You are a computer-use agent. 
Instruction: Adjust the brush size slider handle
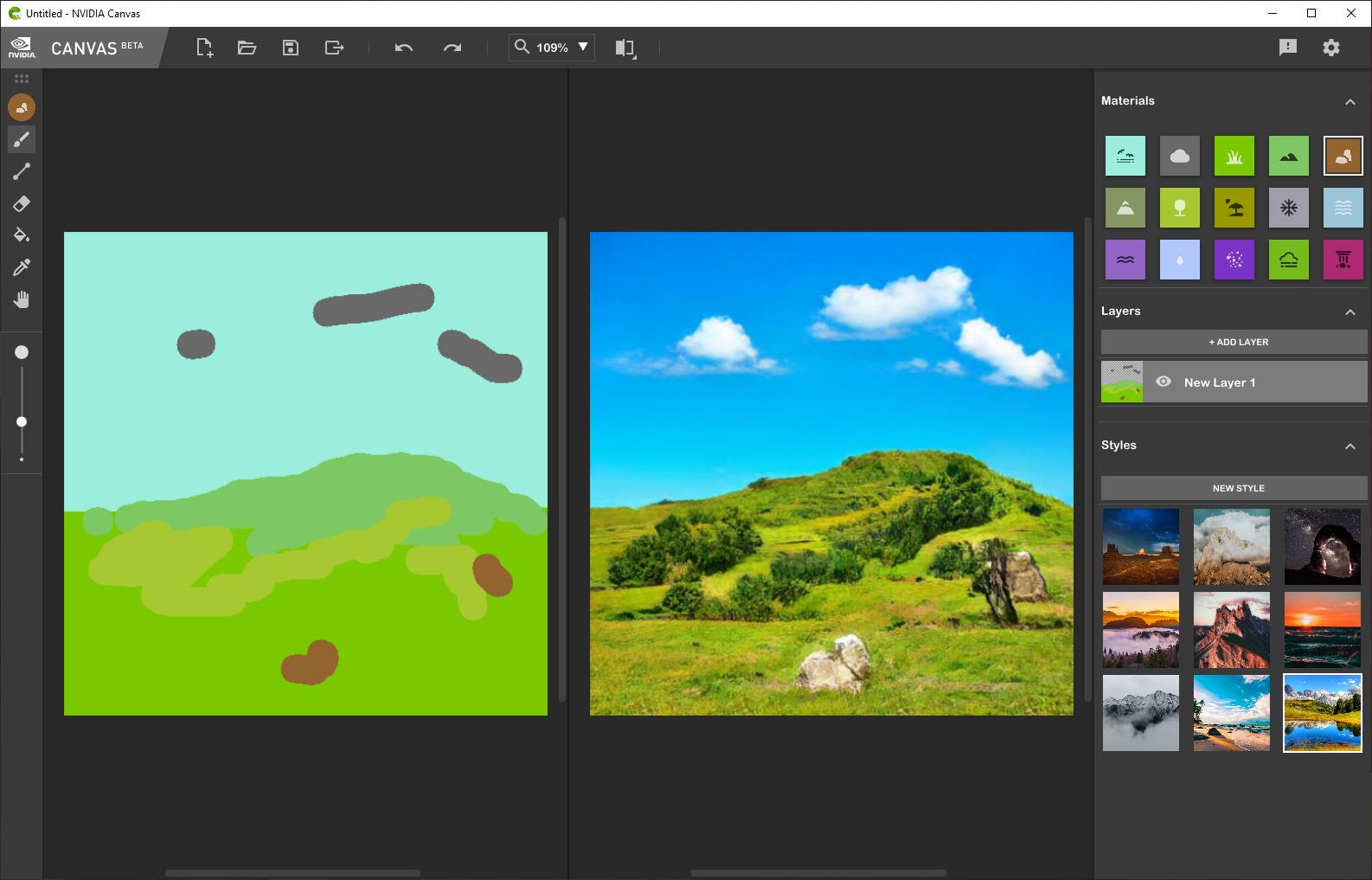point(22,421)
